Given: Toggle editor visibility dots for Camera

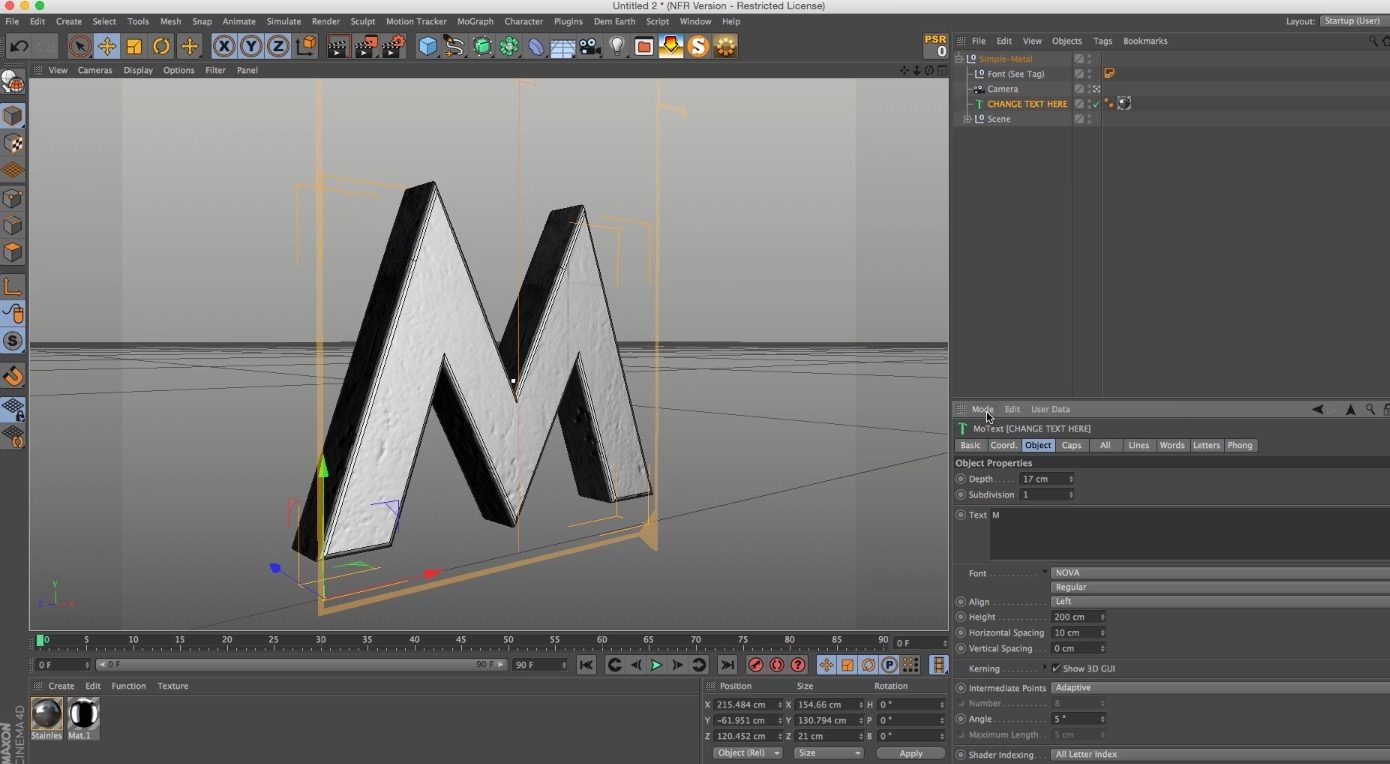Looking at the screenshot, I should [1089, 89].
